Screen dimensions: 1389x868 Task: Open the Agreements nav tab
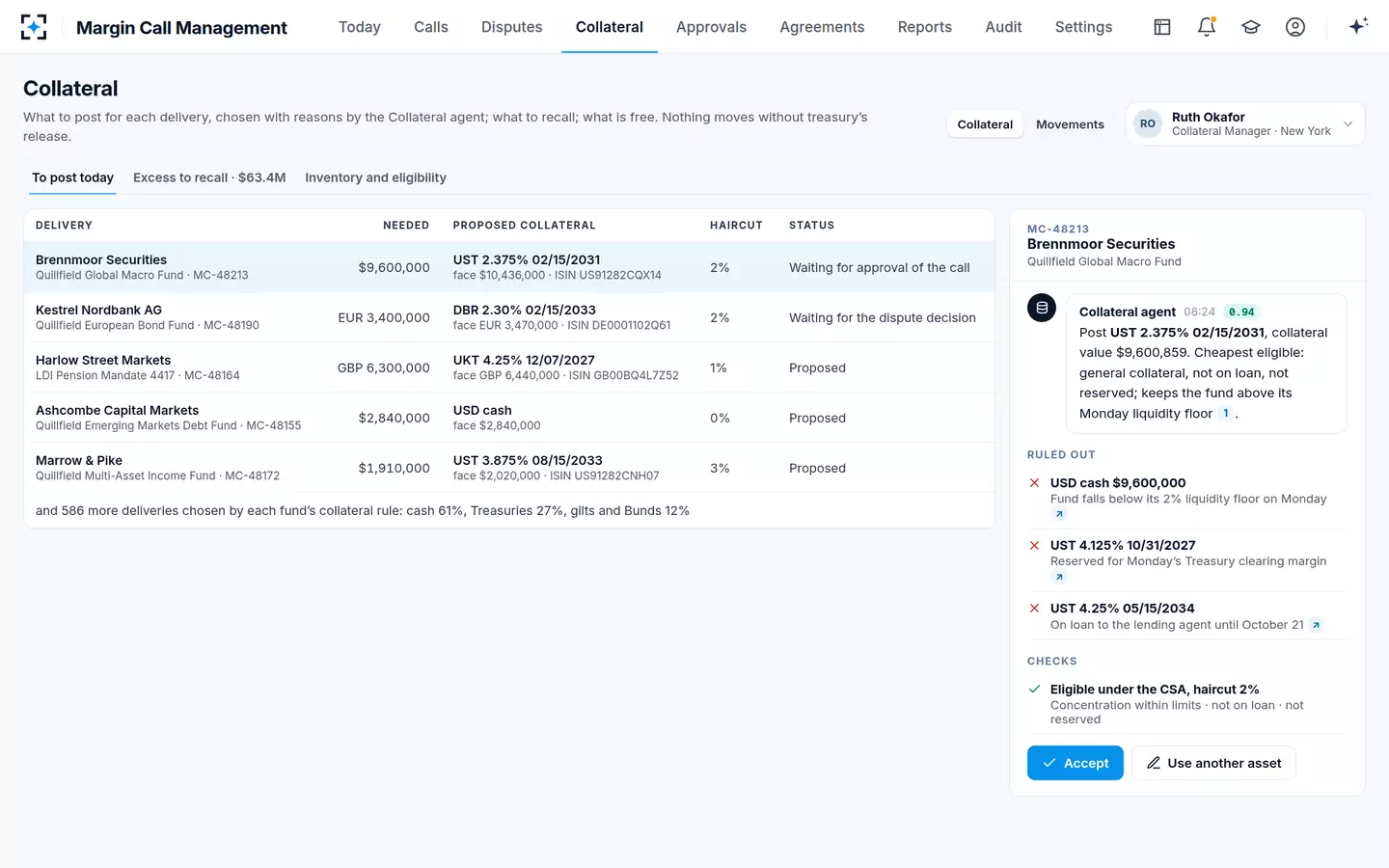(822, 27)
